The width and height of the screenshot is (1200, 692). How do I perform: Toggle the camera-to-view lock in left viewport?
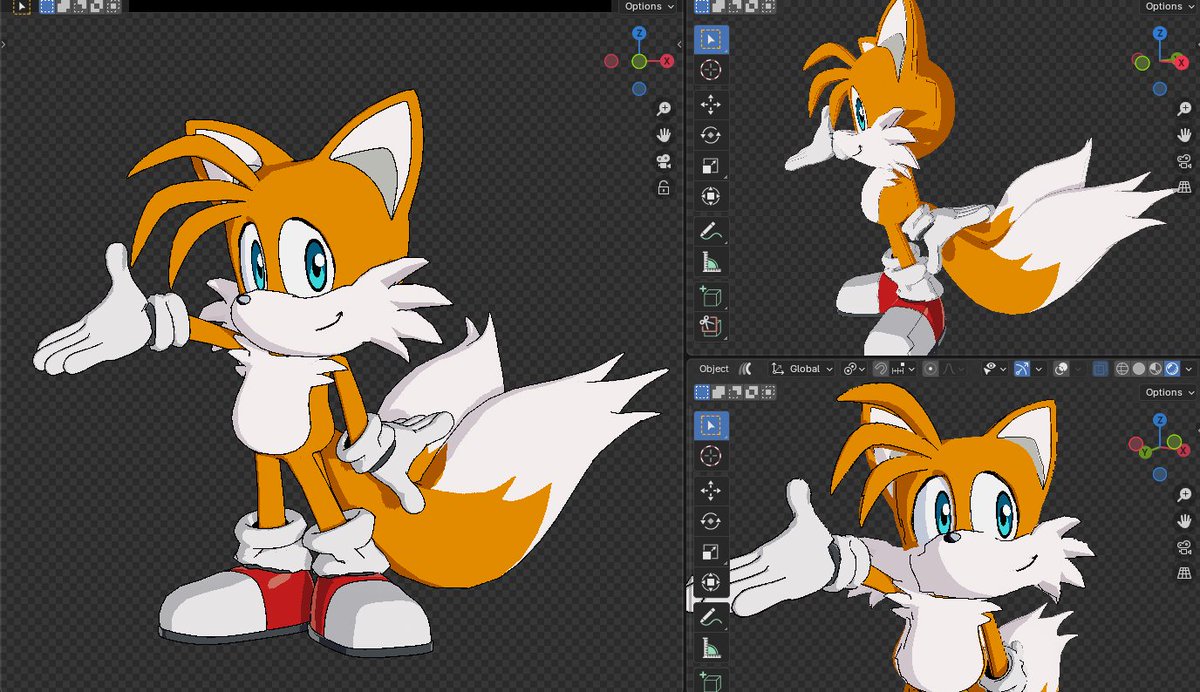[664, 188]
